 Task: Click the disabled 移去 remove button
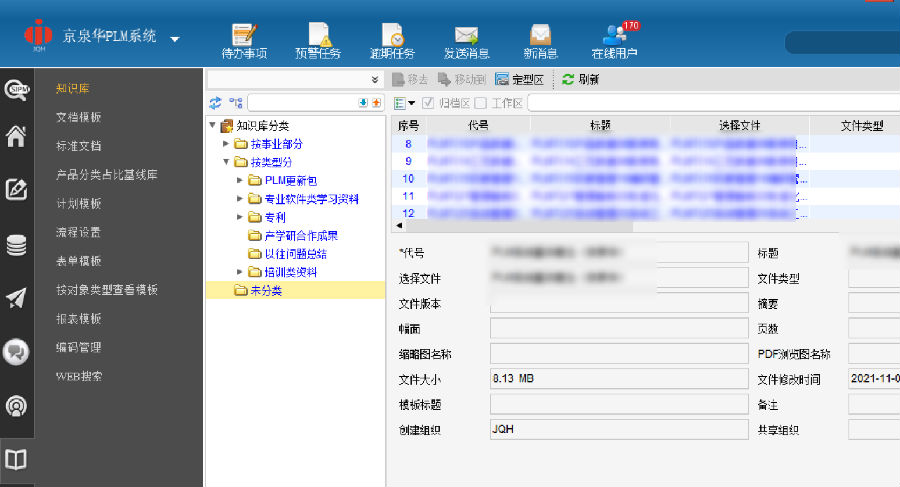coord(410,79)
